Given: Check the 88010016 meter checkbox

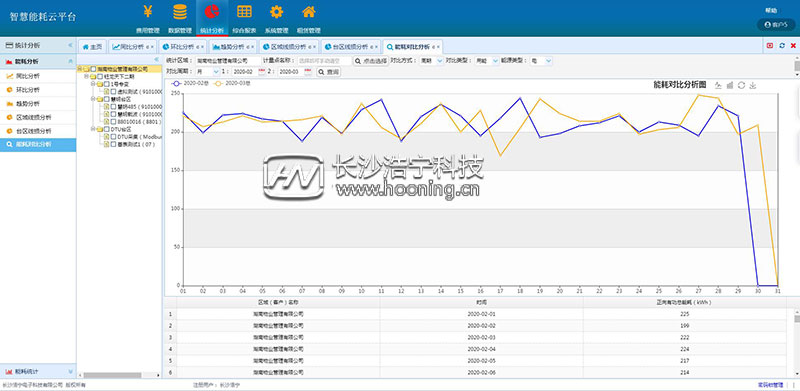Looking at the screenshot, I should pos(113,122).
